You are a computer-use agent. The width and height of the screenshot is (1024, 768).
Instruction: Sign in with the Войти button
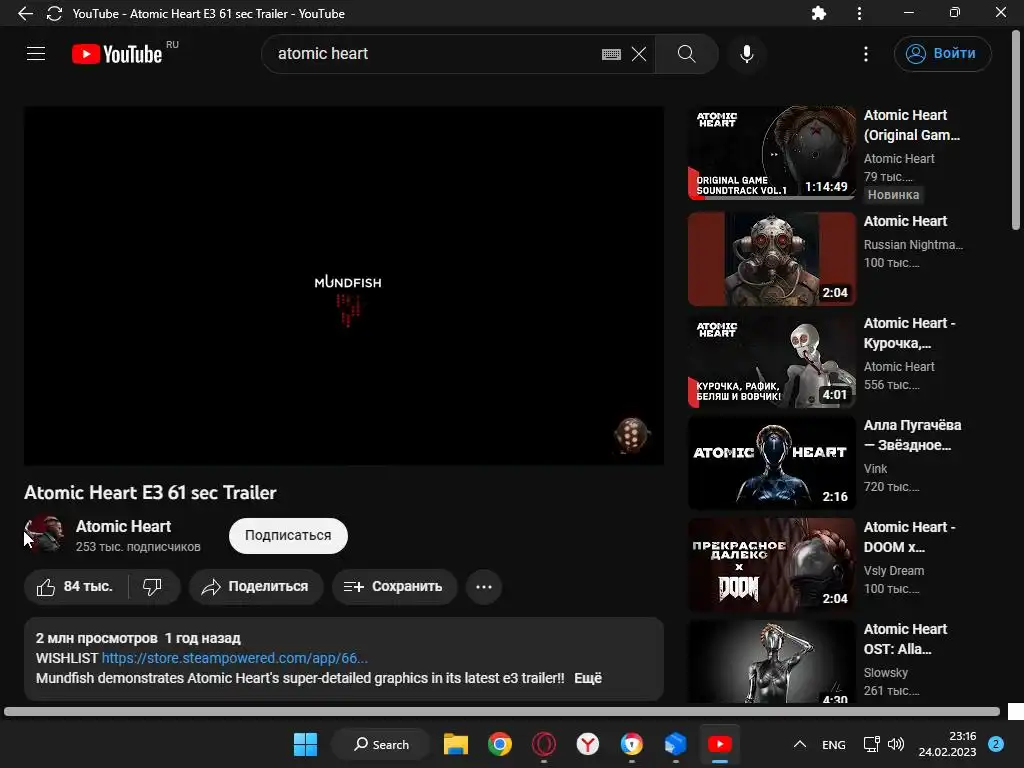(x=942, y=54)
